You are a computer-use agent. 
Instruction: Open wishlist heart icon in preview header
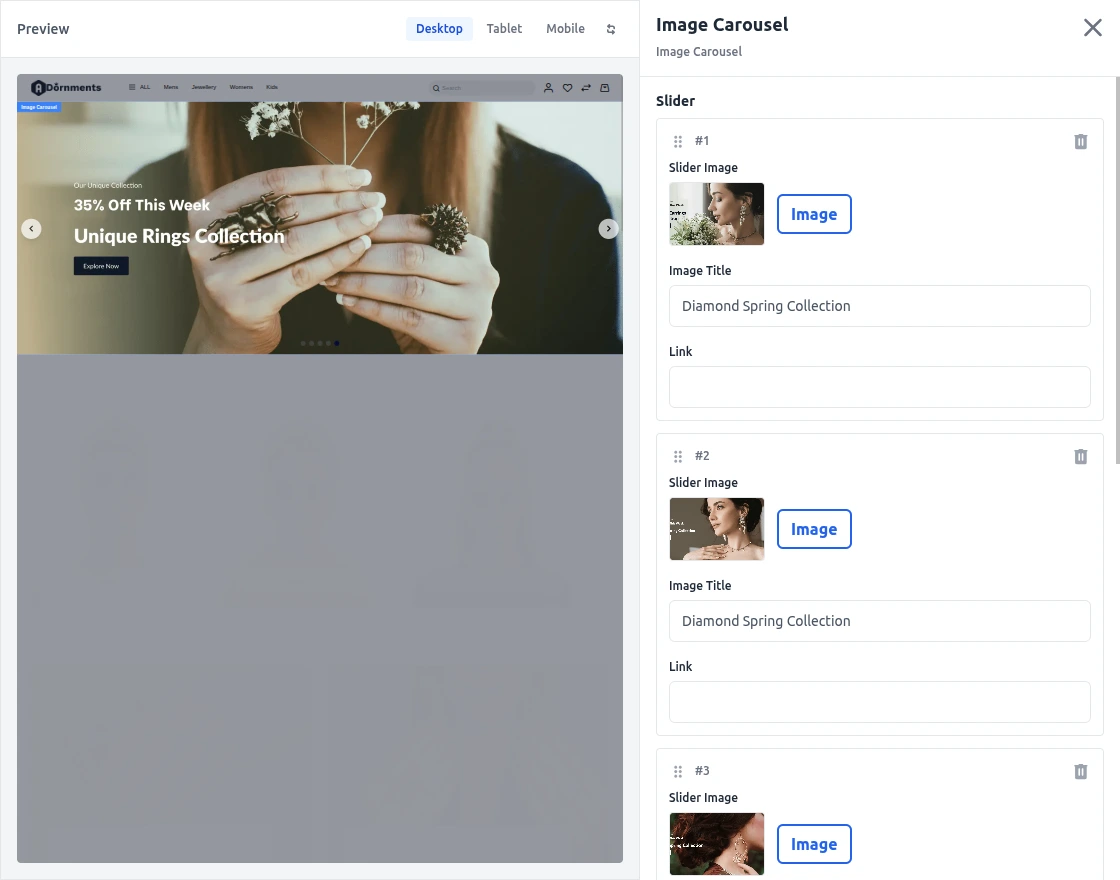pyautogui.click(x=567, y=88)
